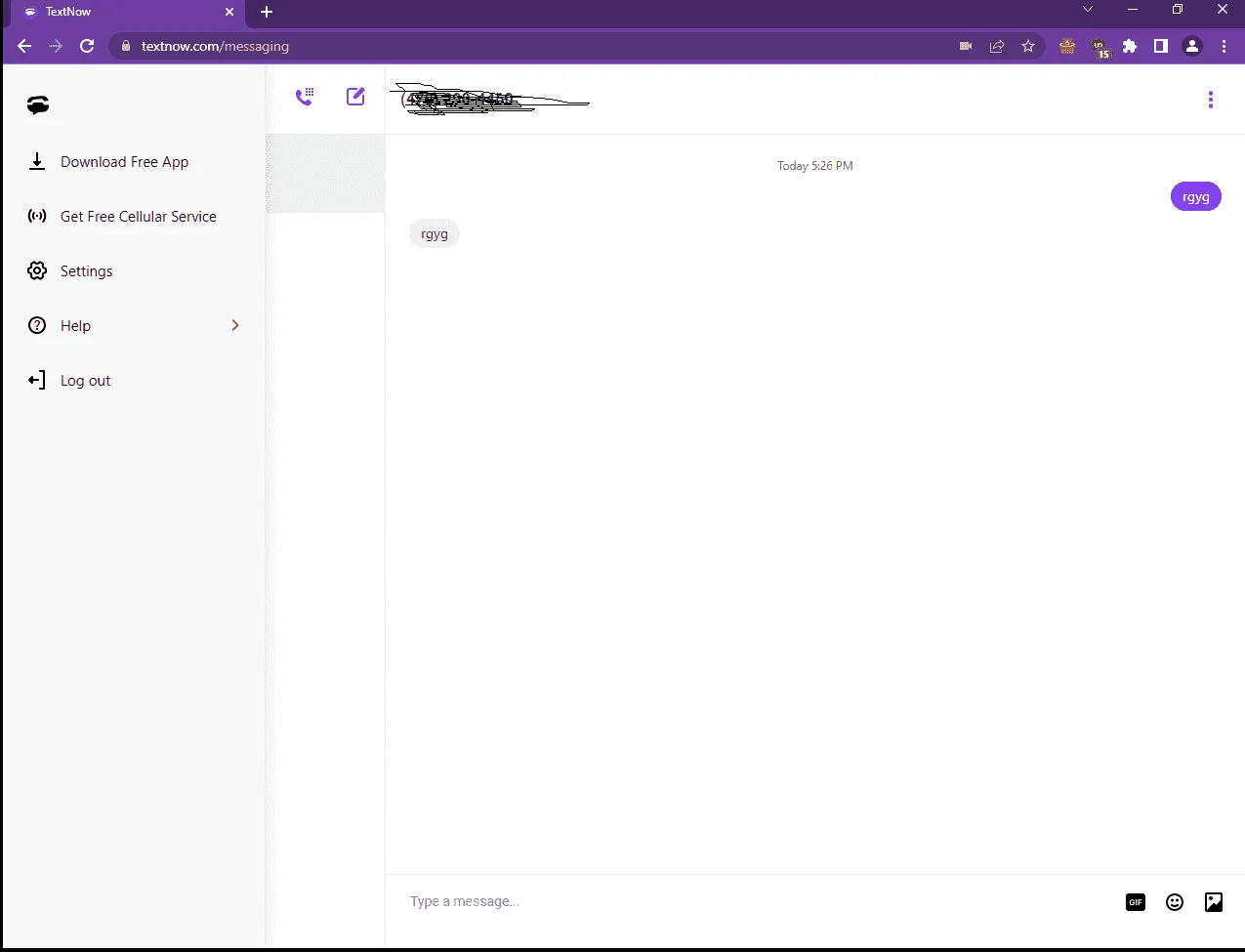Click the gray received rgyg message bubble
Image resolution: width=1245 pixels, height=952 pixels.
coord(435,234)
